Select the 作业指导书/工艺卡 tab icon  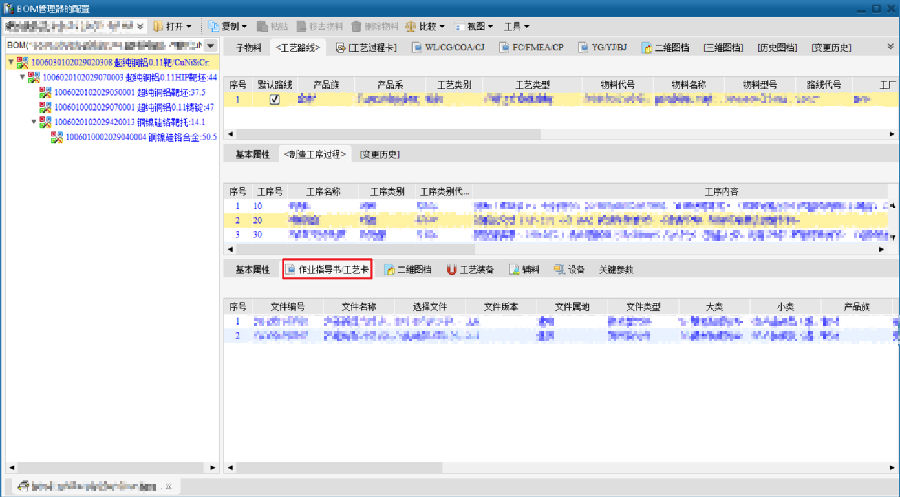tap(291, 269)
